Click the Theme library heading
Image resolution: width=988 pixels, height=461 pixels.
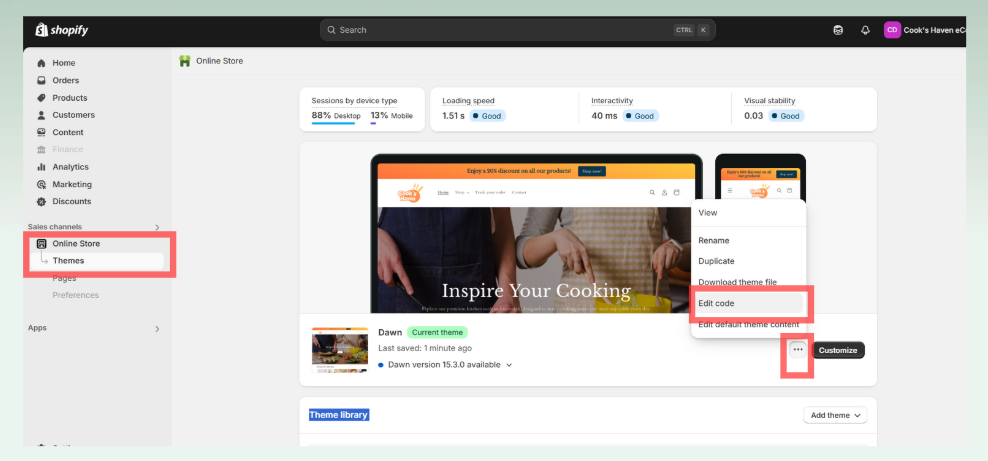(x=338, y=415)
